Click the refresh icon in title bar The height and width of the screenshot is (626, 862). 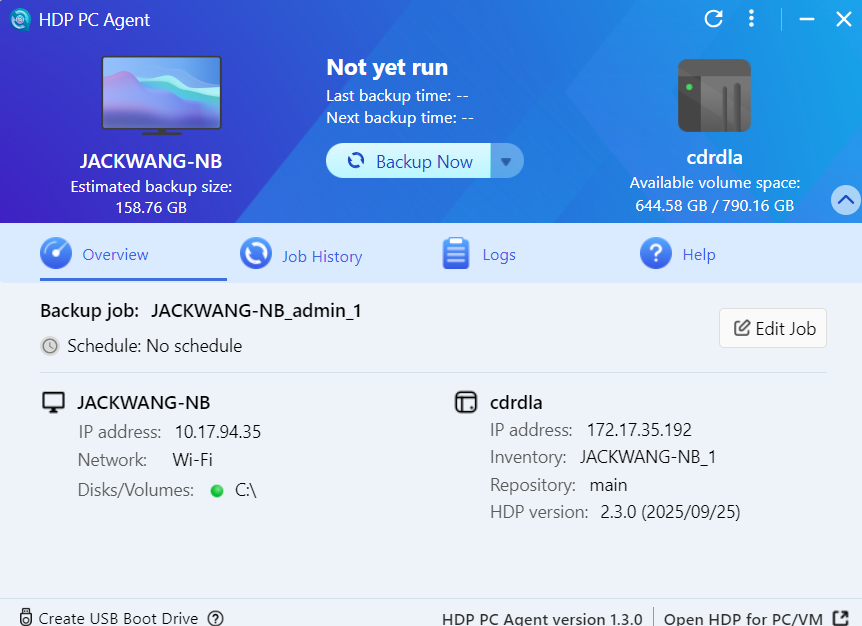(713, 18)
